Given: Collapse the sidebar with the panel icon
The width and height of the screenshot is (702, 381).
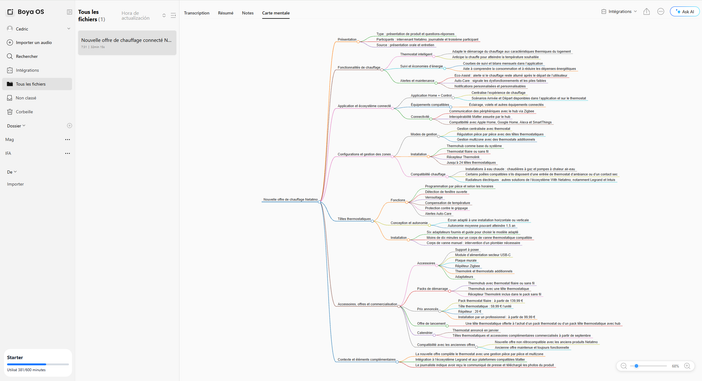Looking at the screenshot, I should coord(69,12).
